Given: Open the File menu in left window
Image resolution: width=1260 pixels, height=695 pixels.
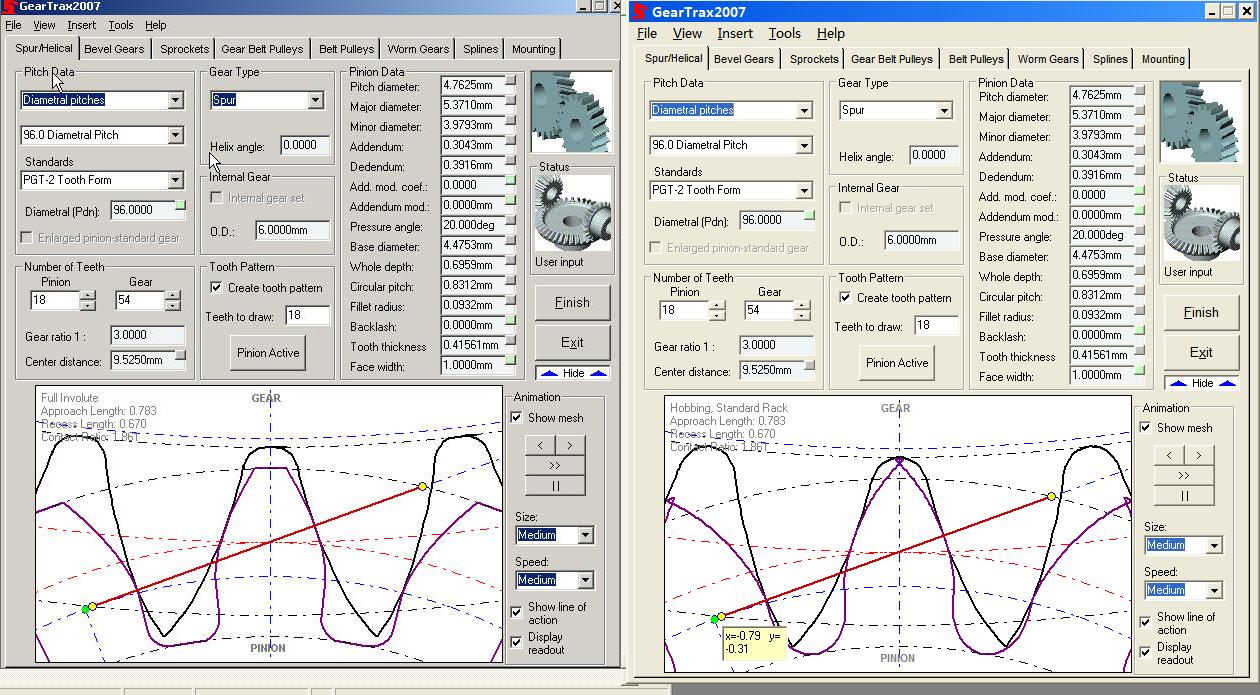Looking at the screenshot, I should [x=13, y=25].
